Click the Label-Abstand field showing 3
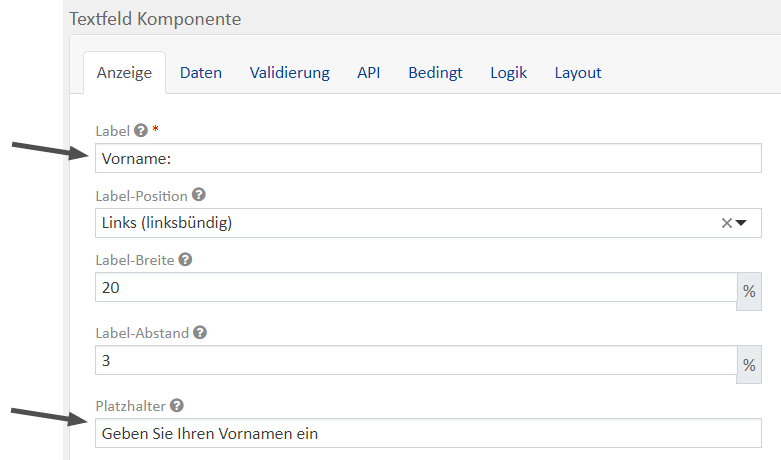Image resolution: width=781 pixels, height=460 pixels. pos(416,360)
